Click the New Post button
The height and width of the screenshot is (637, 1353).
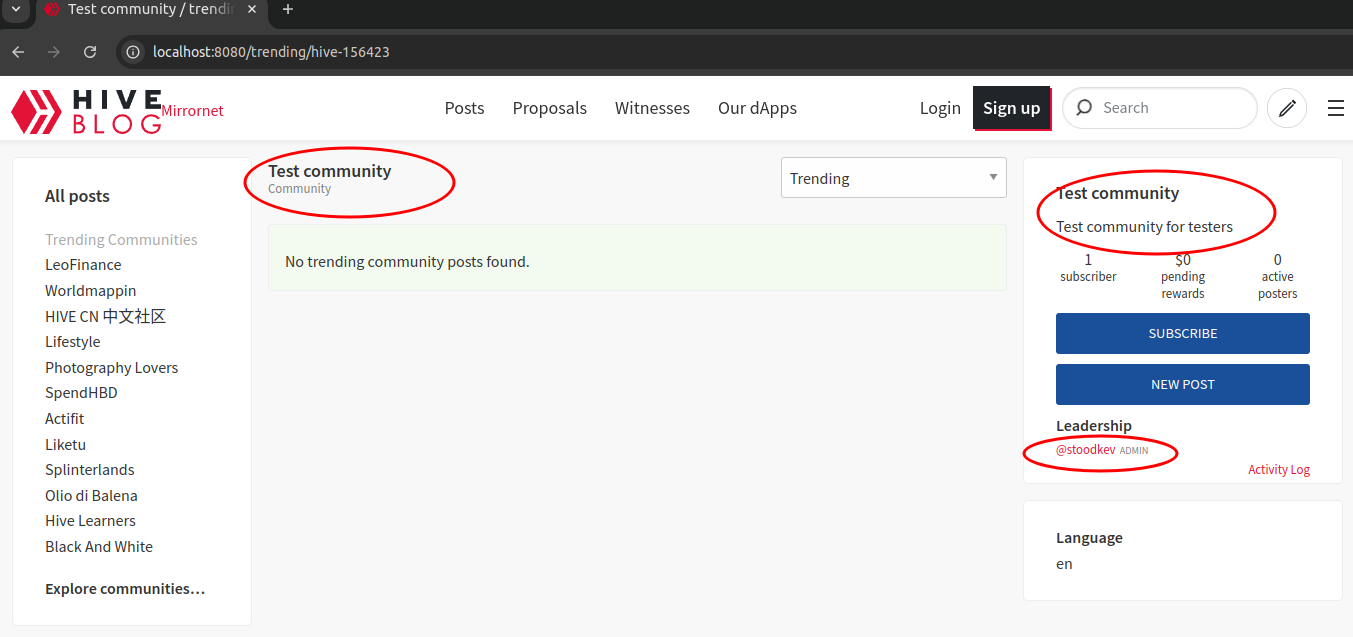[x=1182, y=384]
